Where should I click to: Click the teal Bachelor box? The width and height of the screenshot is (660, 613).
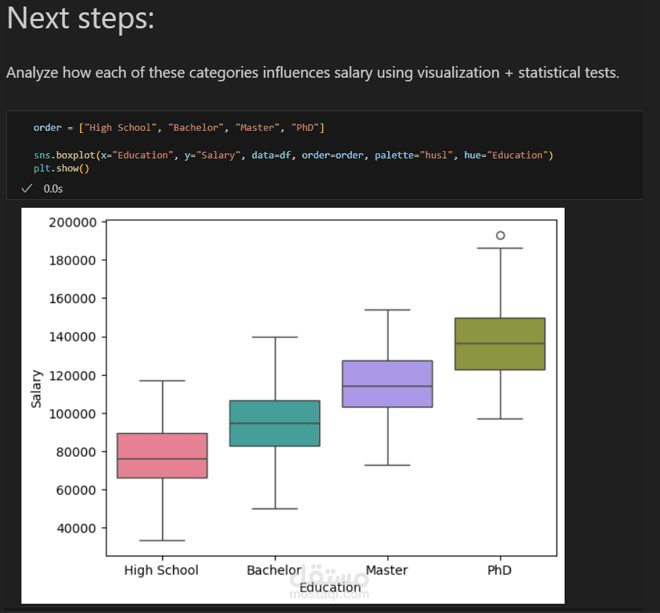(x=274, y=423)
